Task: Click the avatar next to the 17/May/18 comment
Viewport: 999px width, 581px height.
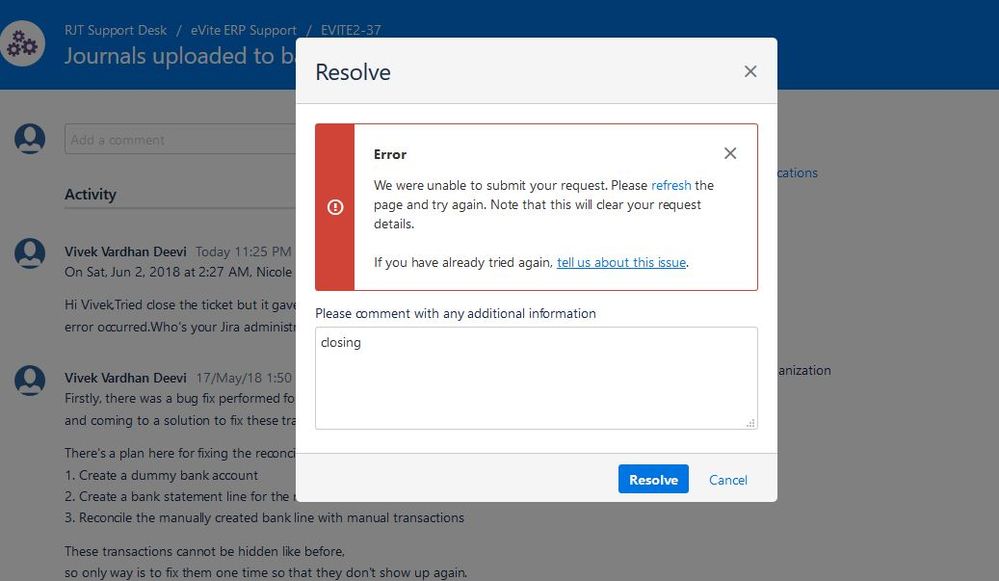Action: coord(29,380)
